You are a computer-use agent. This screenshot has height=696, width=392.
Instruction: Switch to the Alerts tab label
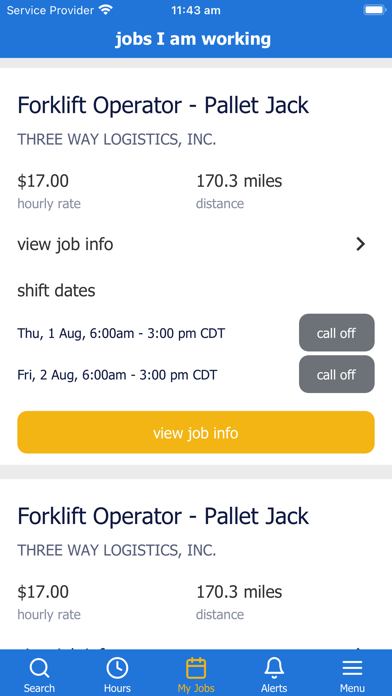point(274,688)
